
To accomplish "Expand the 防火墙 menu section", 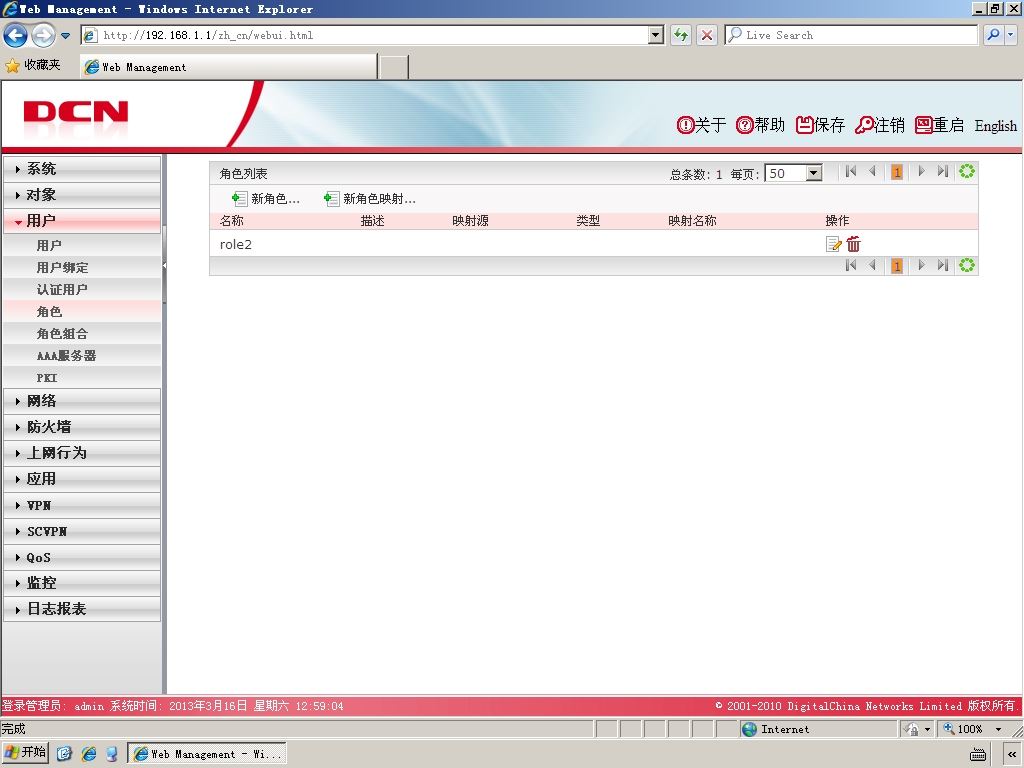I will coord(82,427).
